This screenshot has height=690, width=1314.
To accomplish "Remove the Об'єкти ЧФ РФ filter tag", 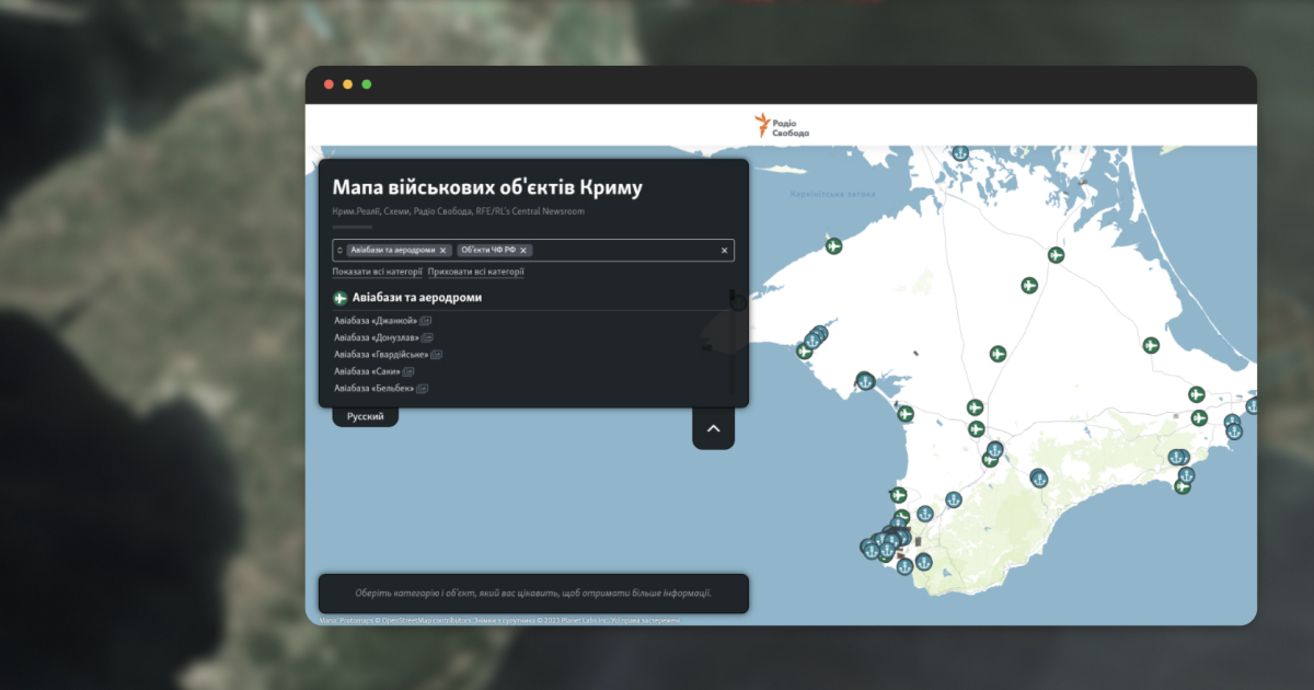I will click(x=523, y=251).
